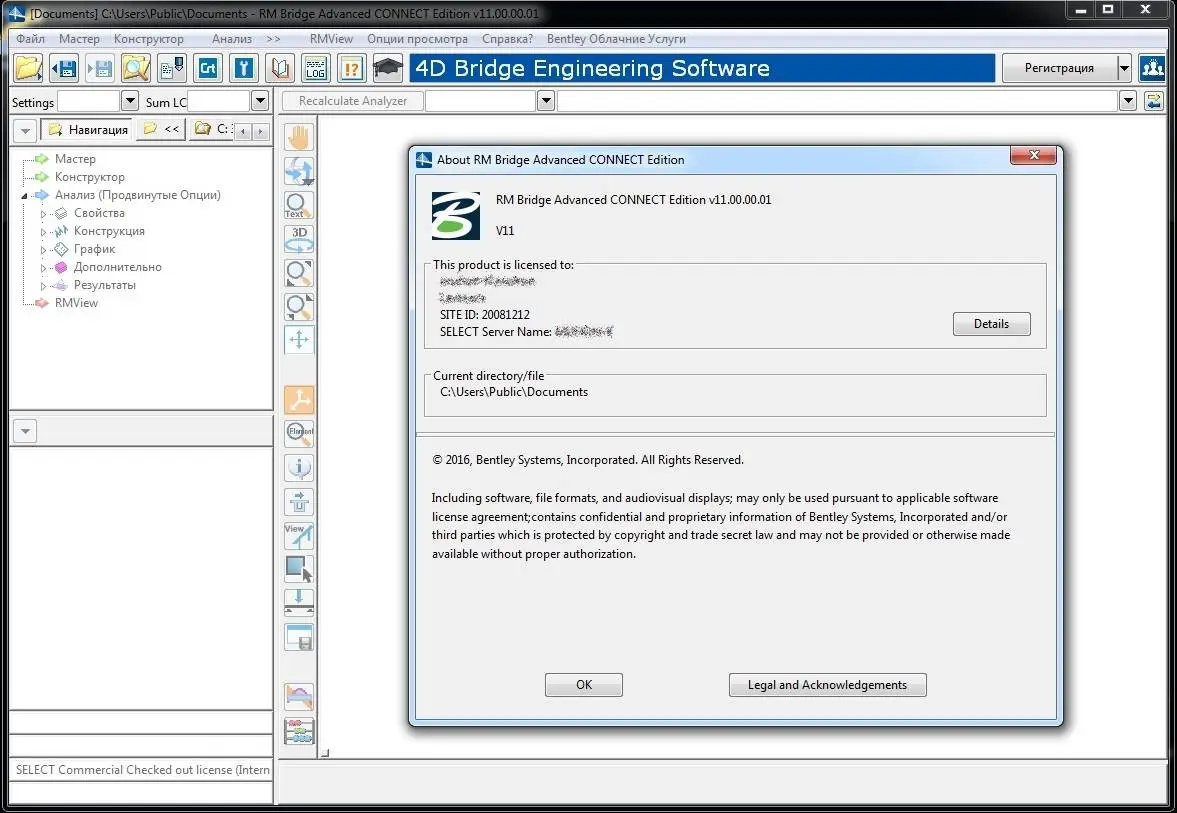Click the blue Crt toolbar icon
Viewport: 1177px width, 813px height.
click(x=208, y=68)
